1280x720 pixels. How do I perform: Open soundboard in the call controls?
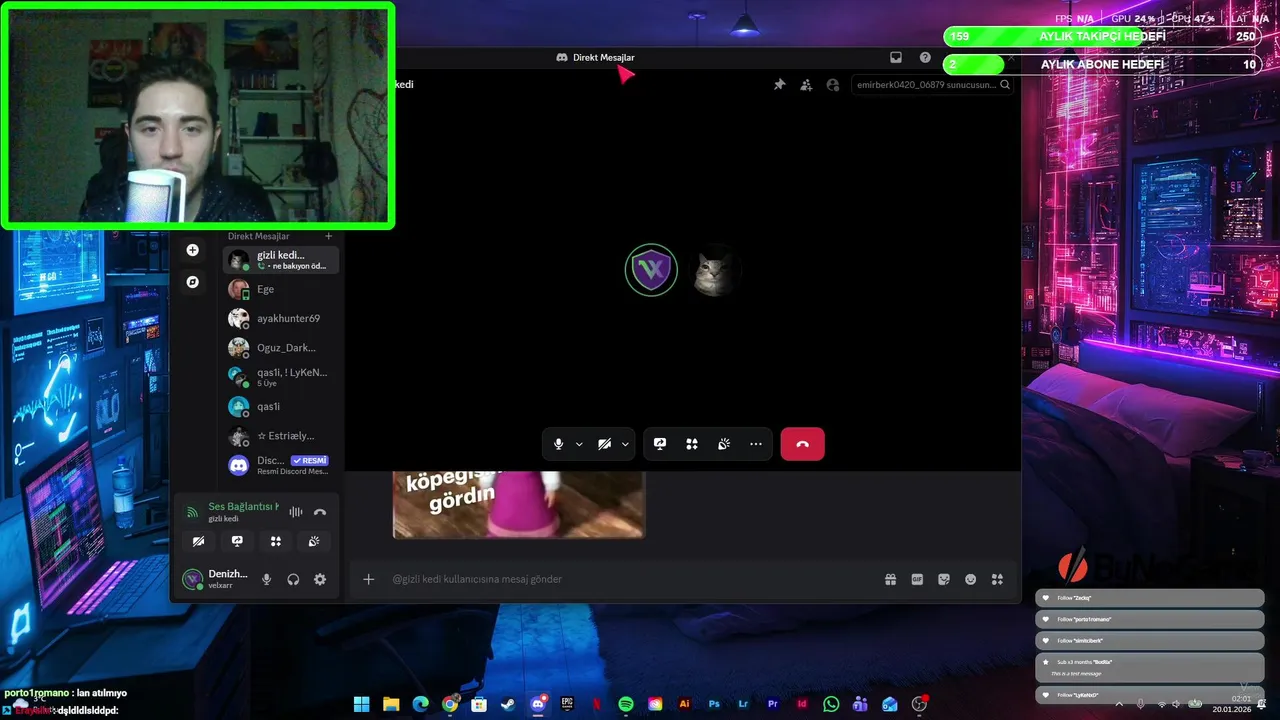(x=724, y=444)
